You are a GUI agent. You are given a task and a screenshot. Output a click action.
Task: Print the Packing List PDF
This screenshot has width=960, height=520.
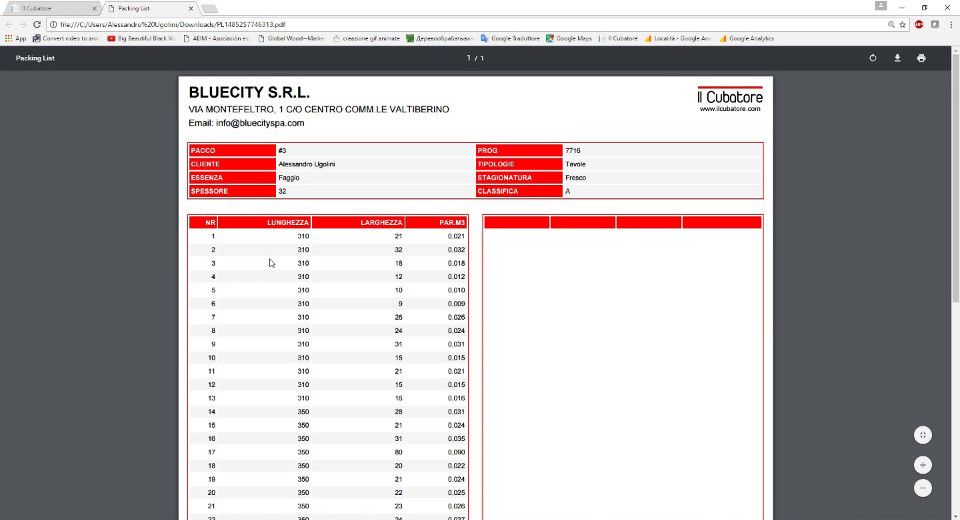click(x=921, y=58)
